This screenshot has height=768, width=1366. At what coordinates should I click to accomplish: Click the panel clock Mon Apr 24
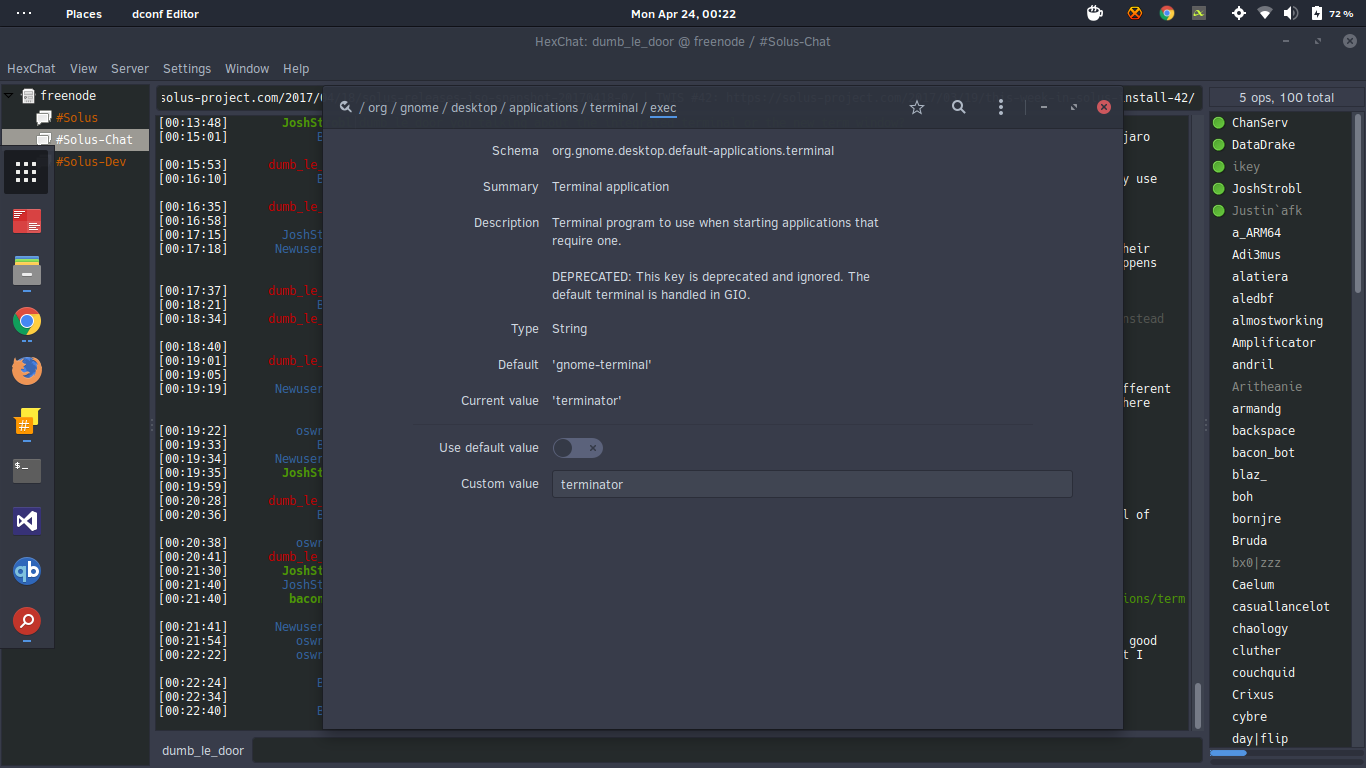(683, 14)
